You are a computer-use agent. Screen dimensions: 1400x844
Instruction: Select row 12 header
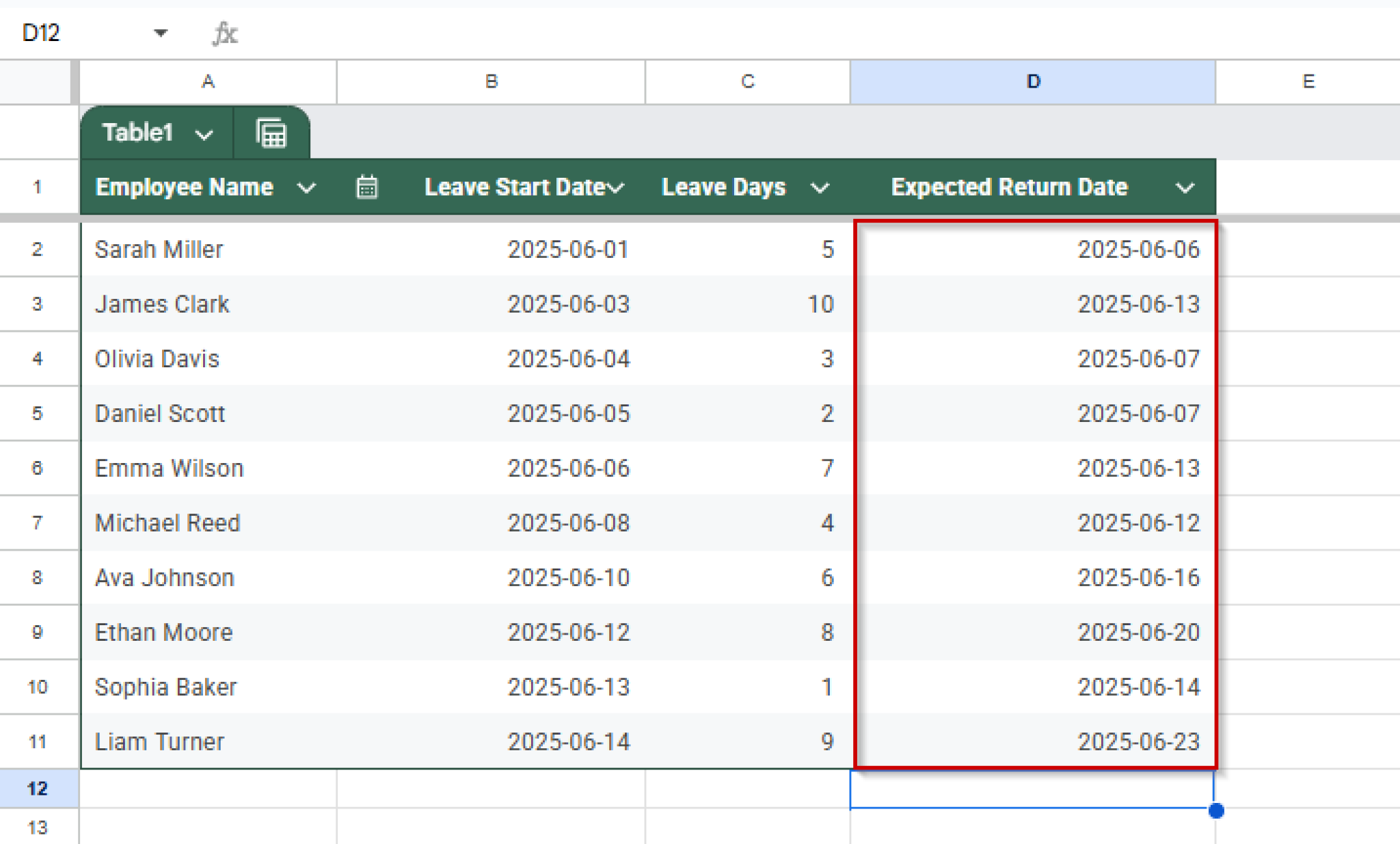click(x=38, y=788)
